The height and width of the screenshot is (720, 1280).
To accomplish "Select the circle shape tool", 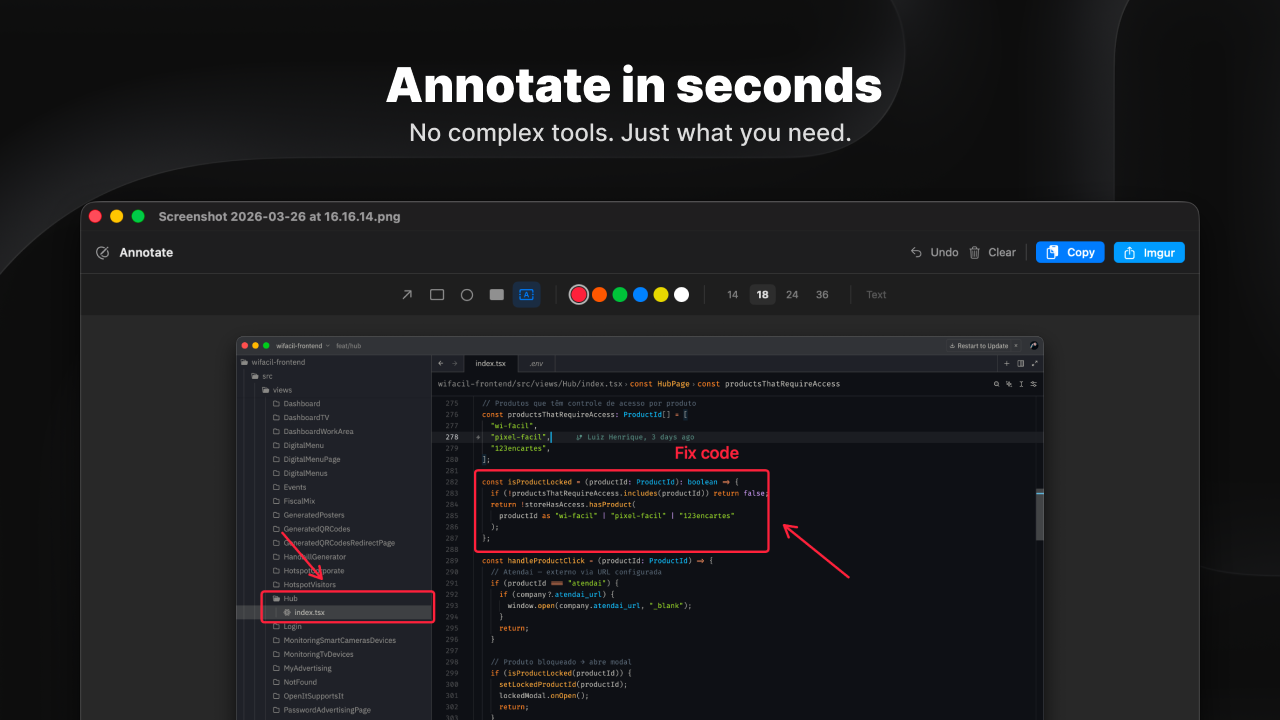I will (467, 295).
